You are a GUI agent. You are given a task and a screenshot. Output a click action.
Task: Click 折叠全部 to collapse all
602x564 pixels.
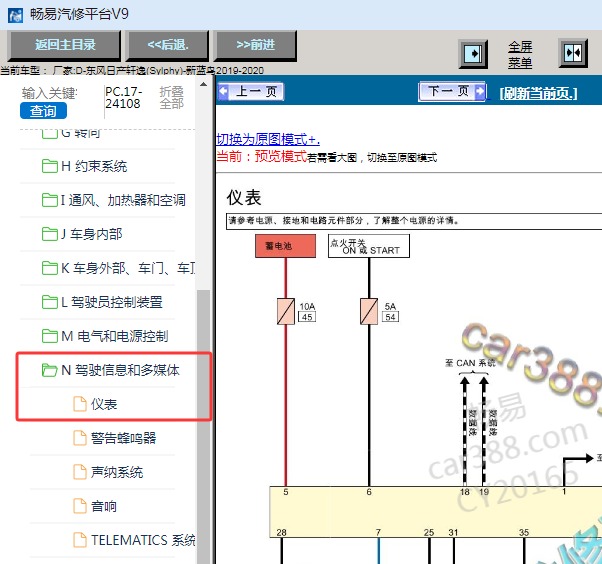click(171, 98)
